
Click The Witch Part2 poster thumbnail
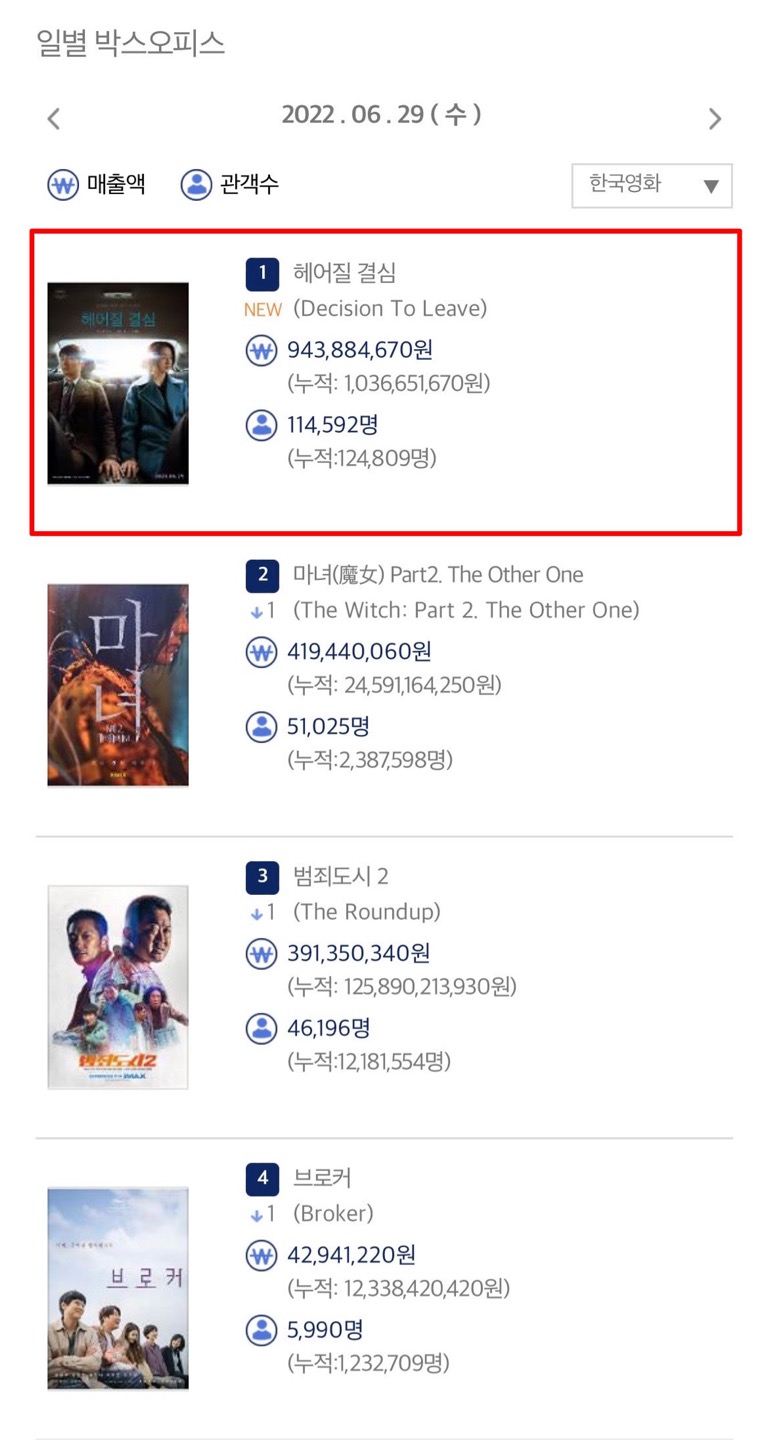point(118,686)
